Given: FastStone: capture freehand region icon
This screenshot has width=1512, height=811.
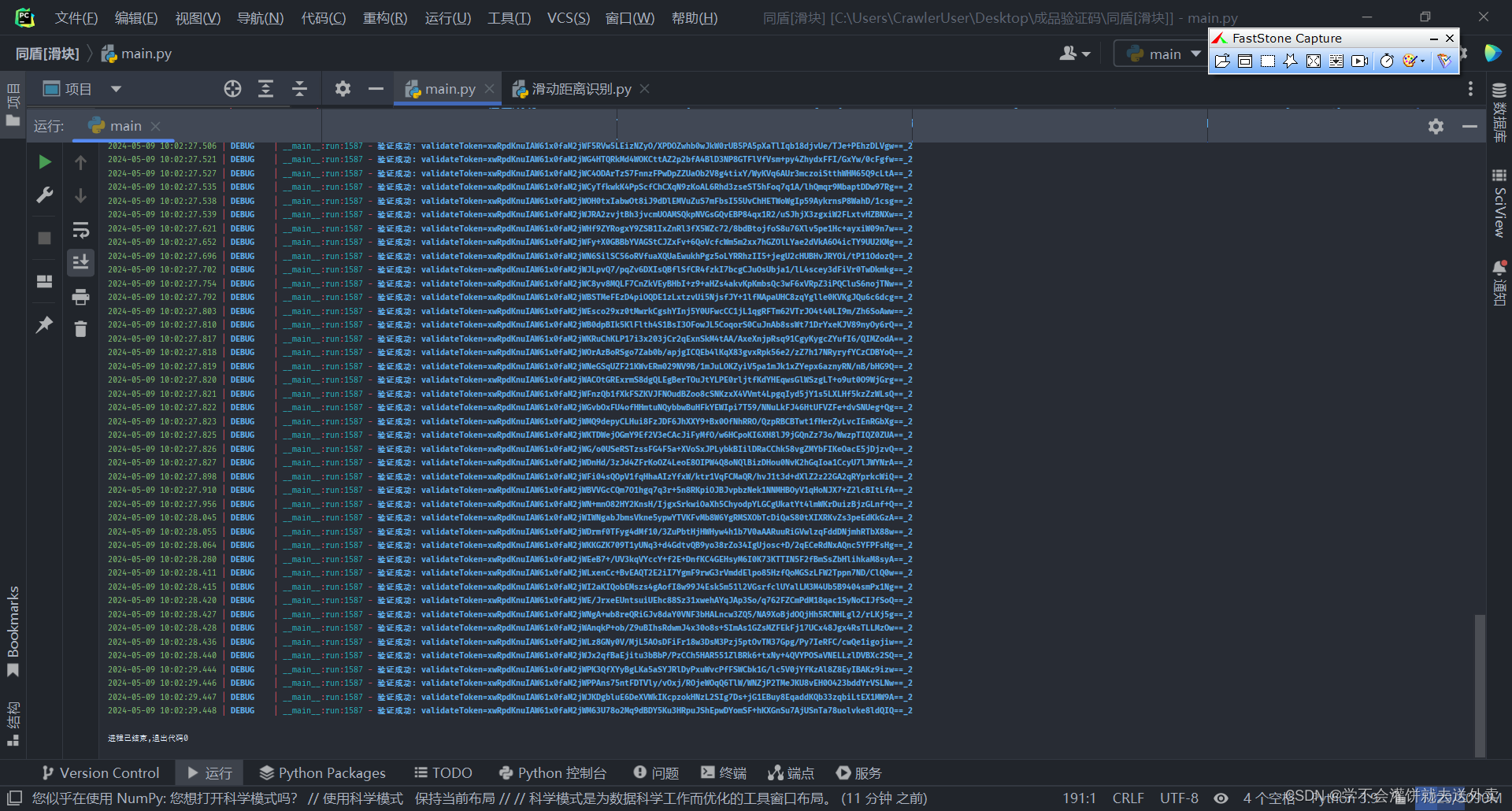Looking at the screenshot, I should click(x=1290, y=61).
